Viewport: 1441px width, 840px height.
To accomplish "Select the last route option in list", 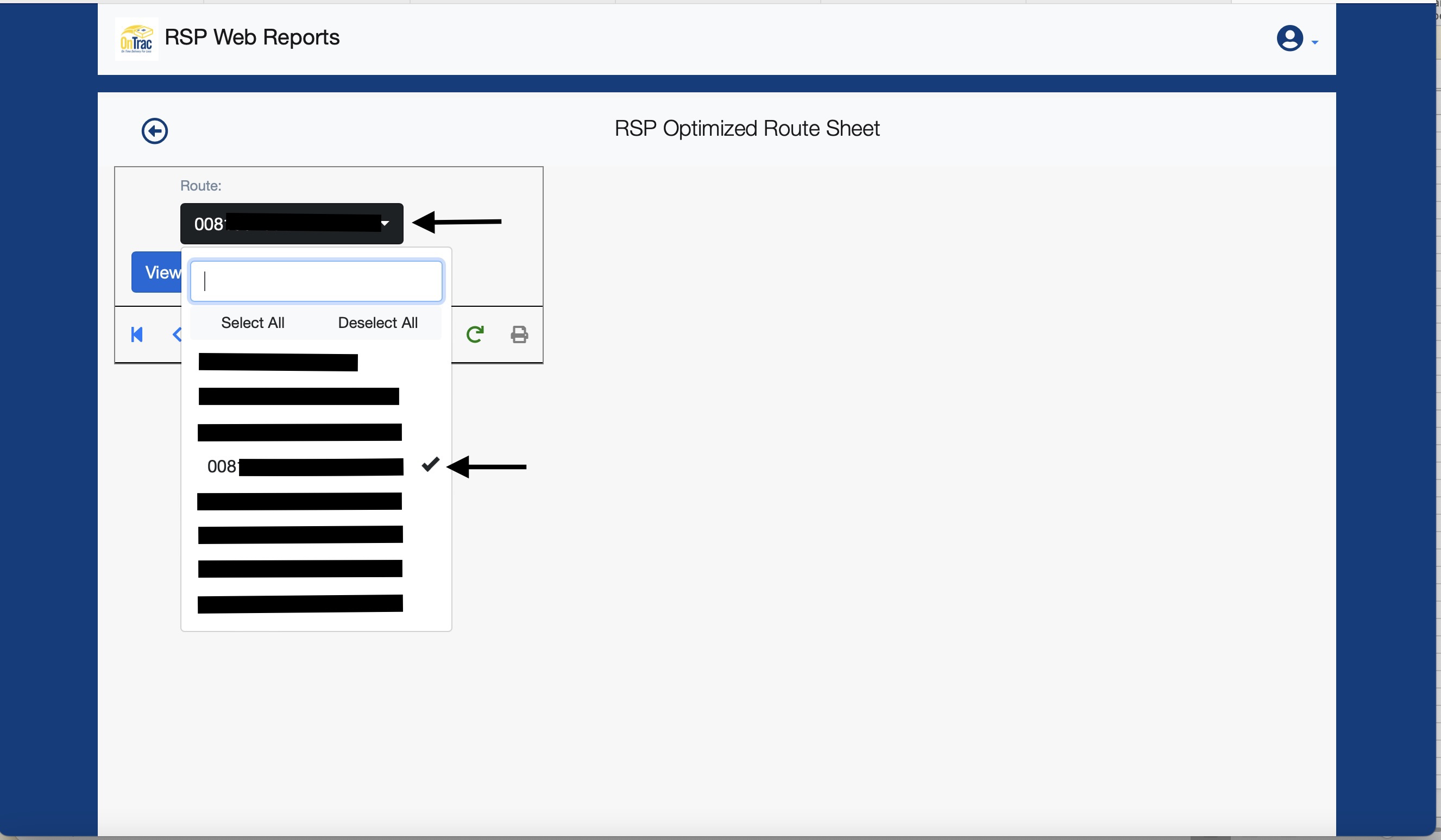I will (300, 604).
